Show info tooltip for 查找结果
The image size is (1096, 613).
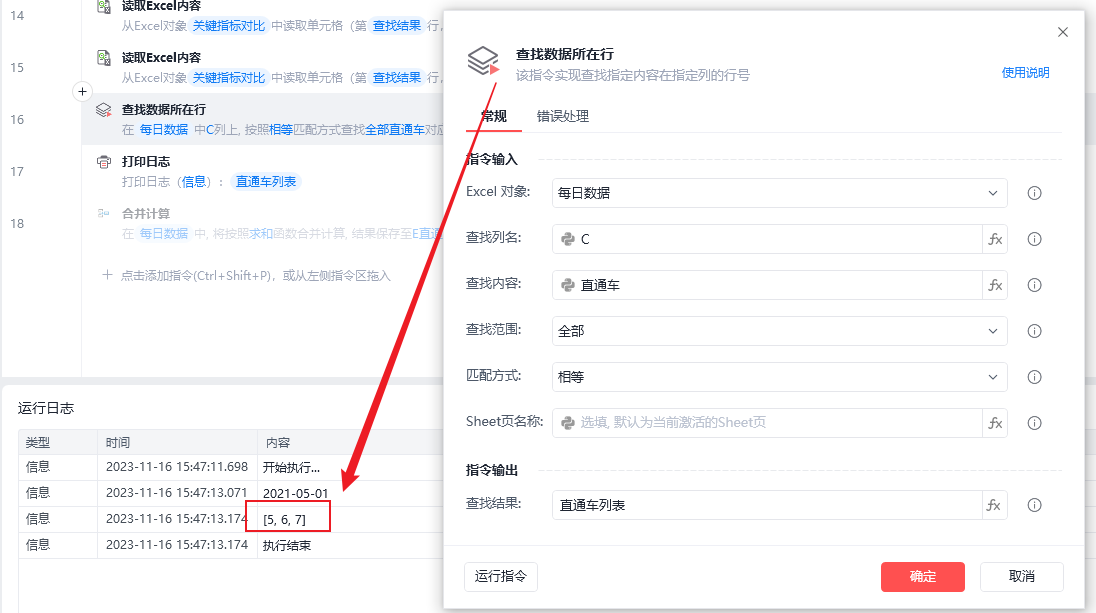click(x=1035, y=505)
